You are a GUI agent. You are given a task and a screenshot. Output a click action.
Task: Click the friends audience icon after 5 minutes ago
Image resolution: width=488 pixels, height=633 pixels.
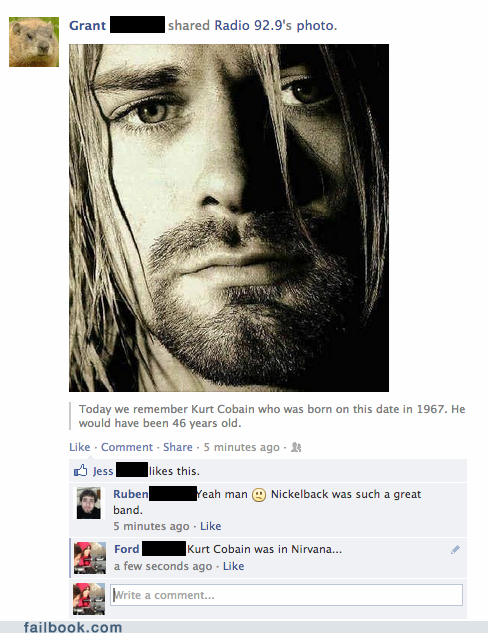pos(296,447)
